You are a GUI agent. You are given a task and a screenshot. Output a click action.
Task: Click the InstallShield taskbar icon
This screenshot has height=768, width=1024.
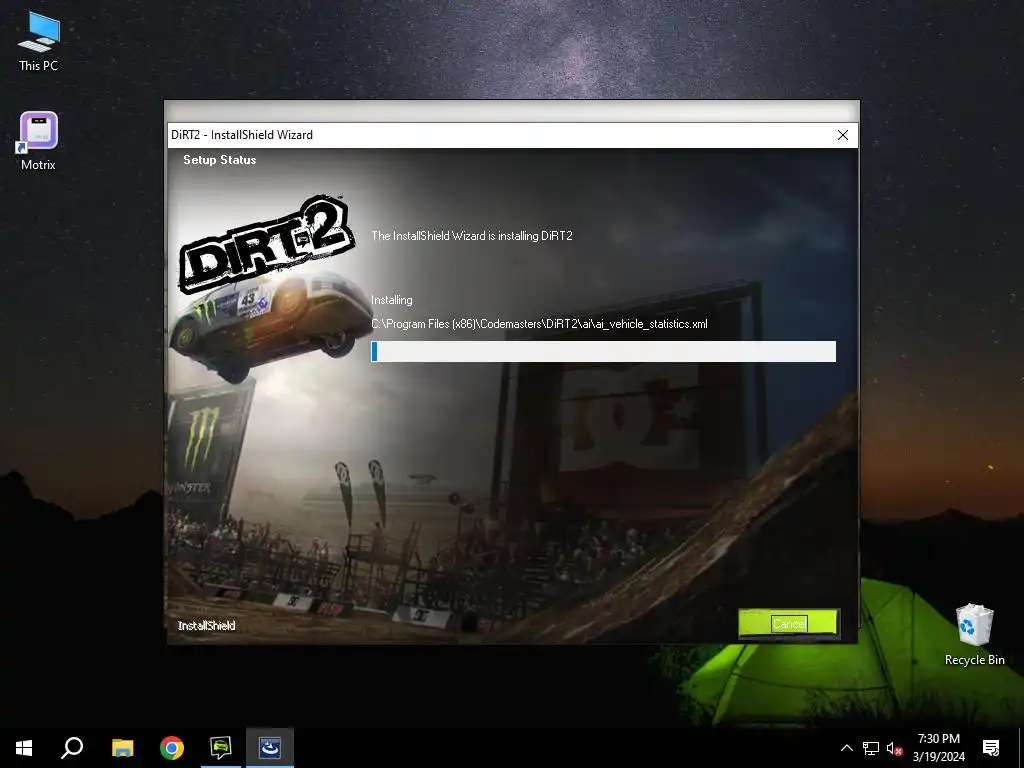click(270, 748)
